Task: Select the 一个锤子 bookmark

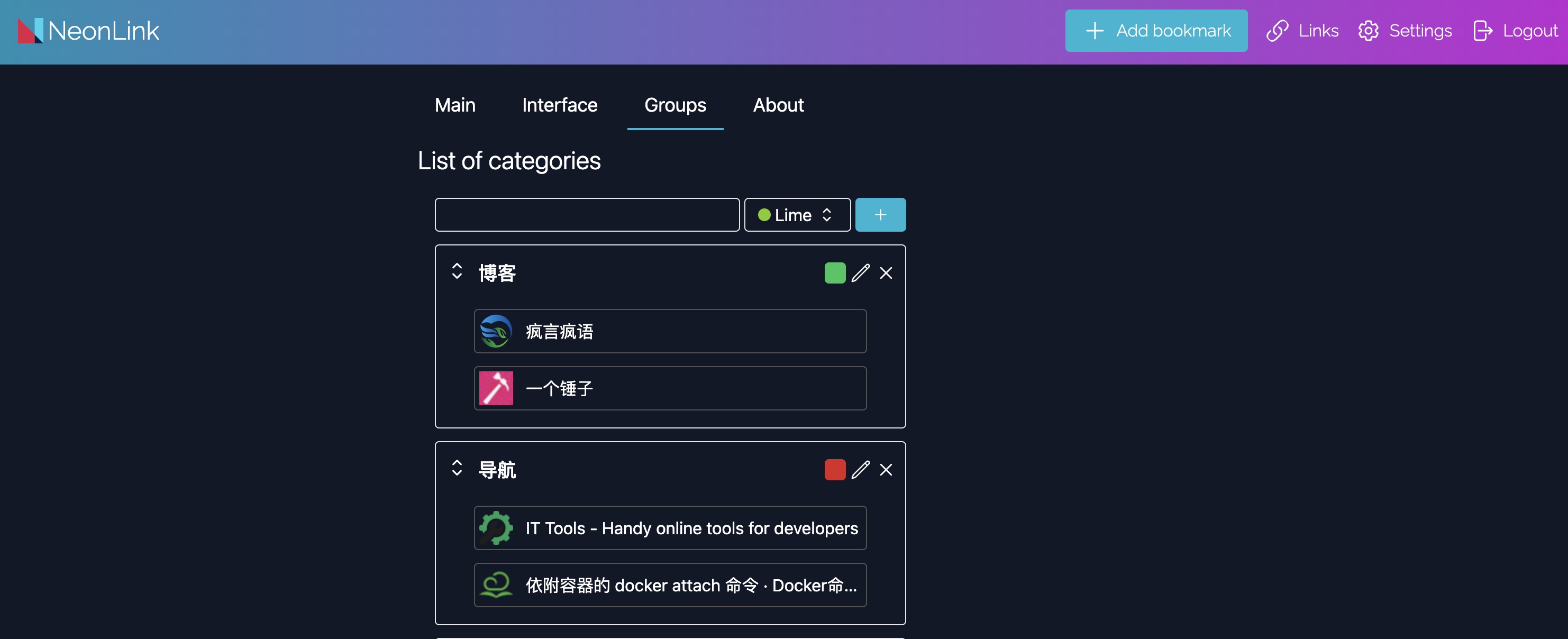Action: (x=670, y=388)
